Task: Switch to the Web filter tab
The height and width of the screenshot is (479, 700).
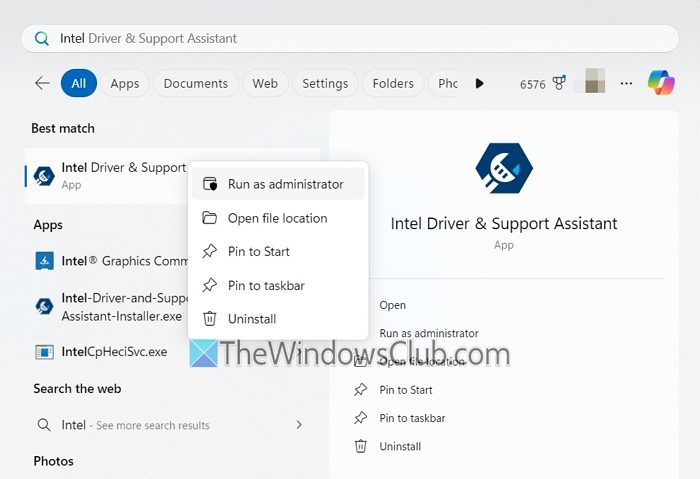Action: [x=265, y=83]
